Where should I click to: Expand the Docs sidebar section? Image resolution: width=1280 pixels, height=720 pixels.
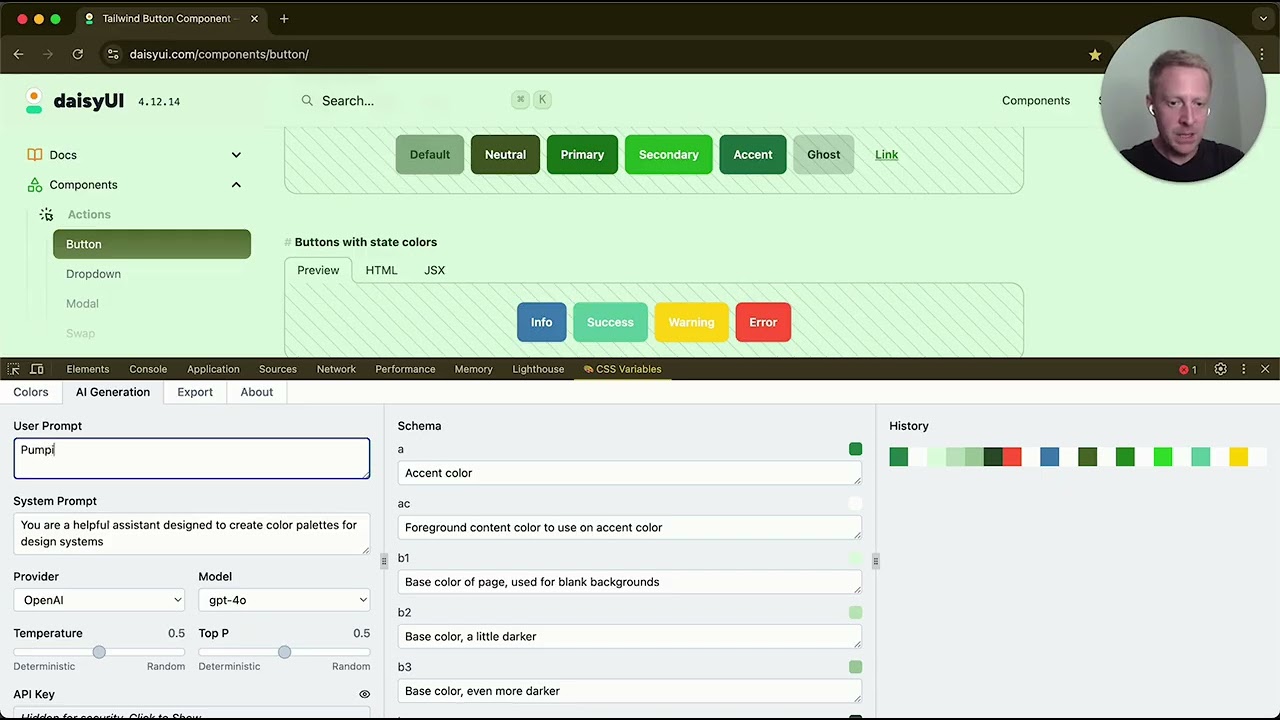236,155
